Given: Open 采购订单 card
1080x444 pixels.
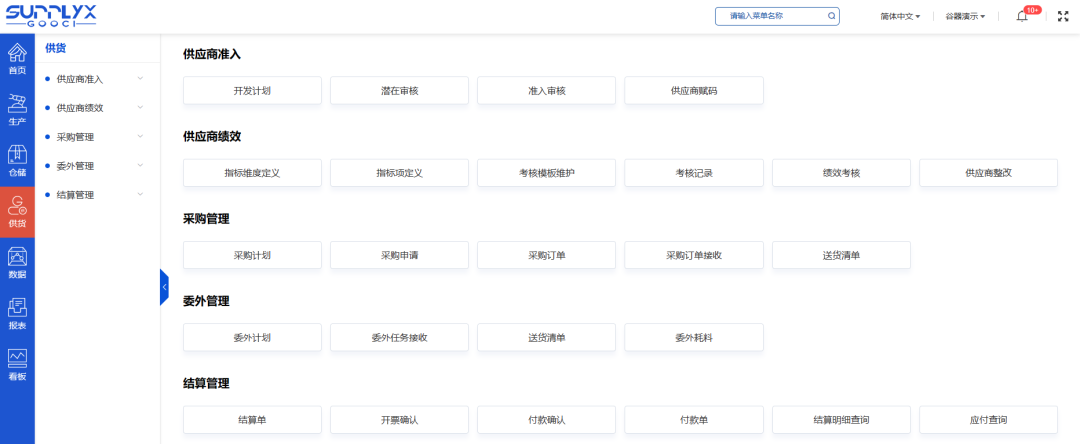Looking at the screenshot, I should 546,255.
